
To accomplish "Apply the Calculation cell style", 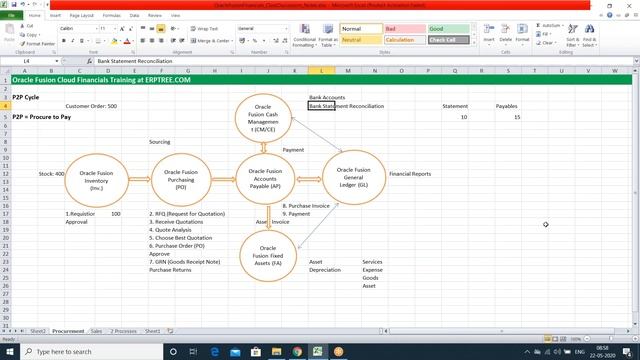I will (x=405, y=40).
